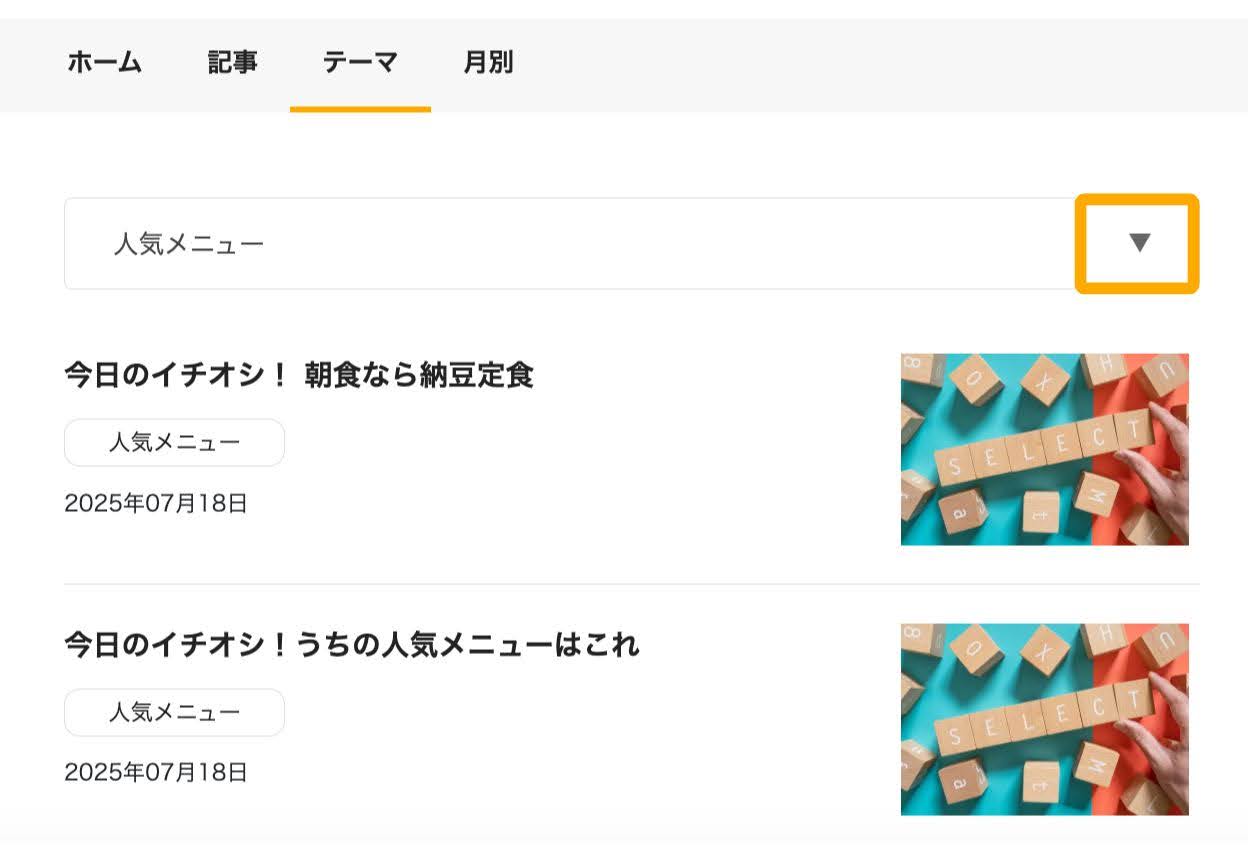
Task: Click thumbnail image of 納豆定食 article
Action: tap(1045, 449)
